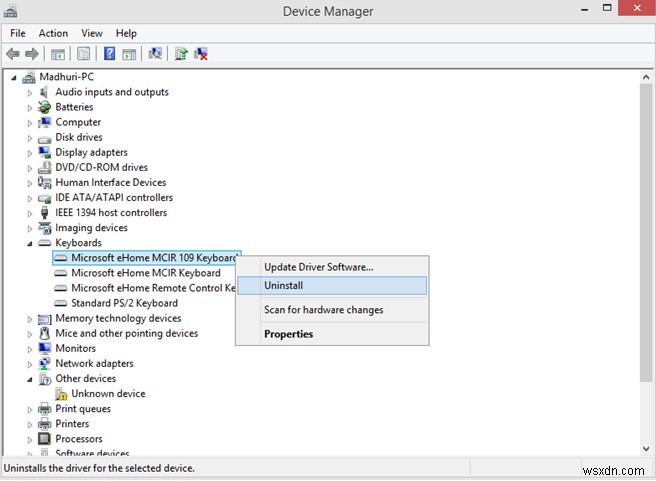Click Update driver software toolbar icon
The height and width of the screenshot is (481, 656).
pos(181,54)
